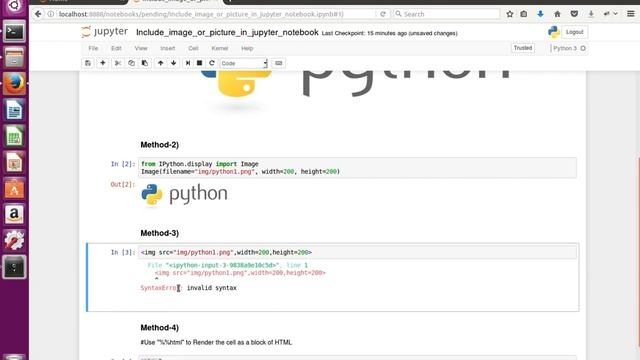
Task: Click the In [2] code cell
Action: [x=357, y=168]
